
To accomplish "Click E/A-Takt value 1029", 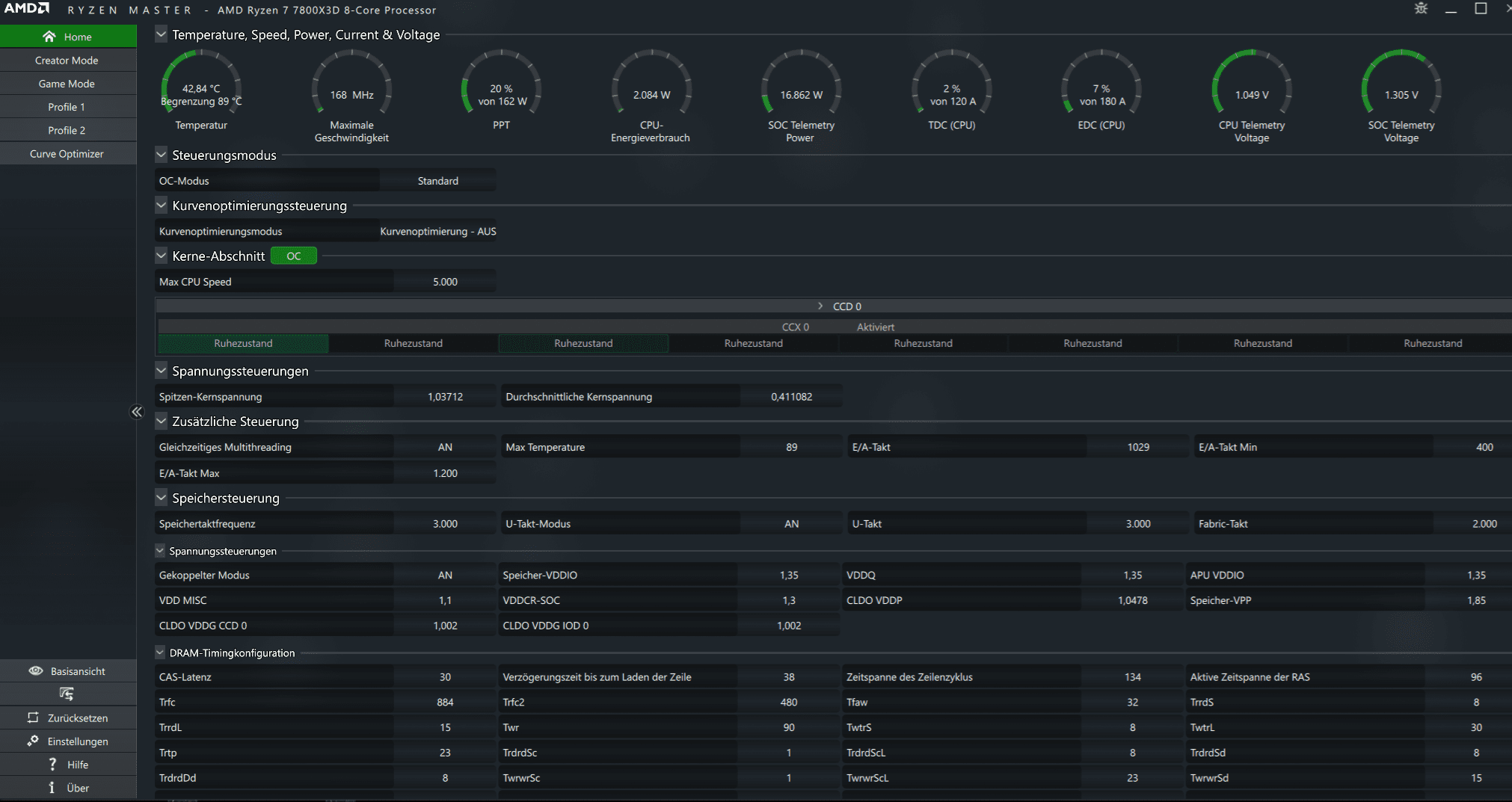I will (x=1138, y=447).
